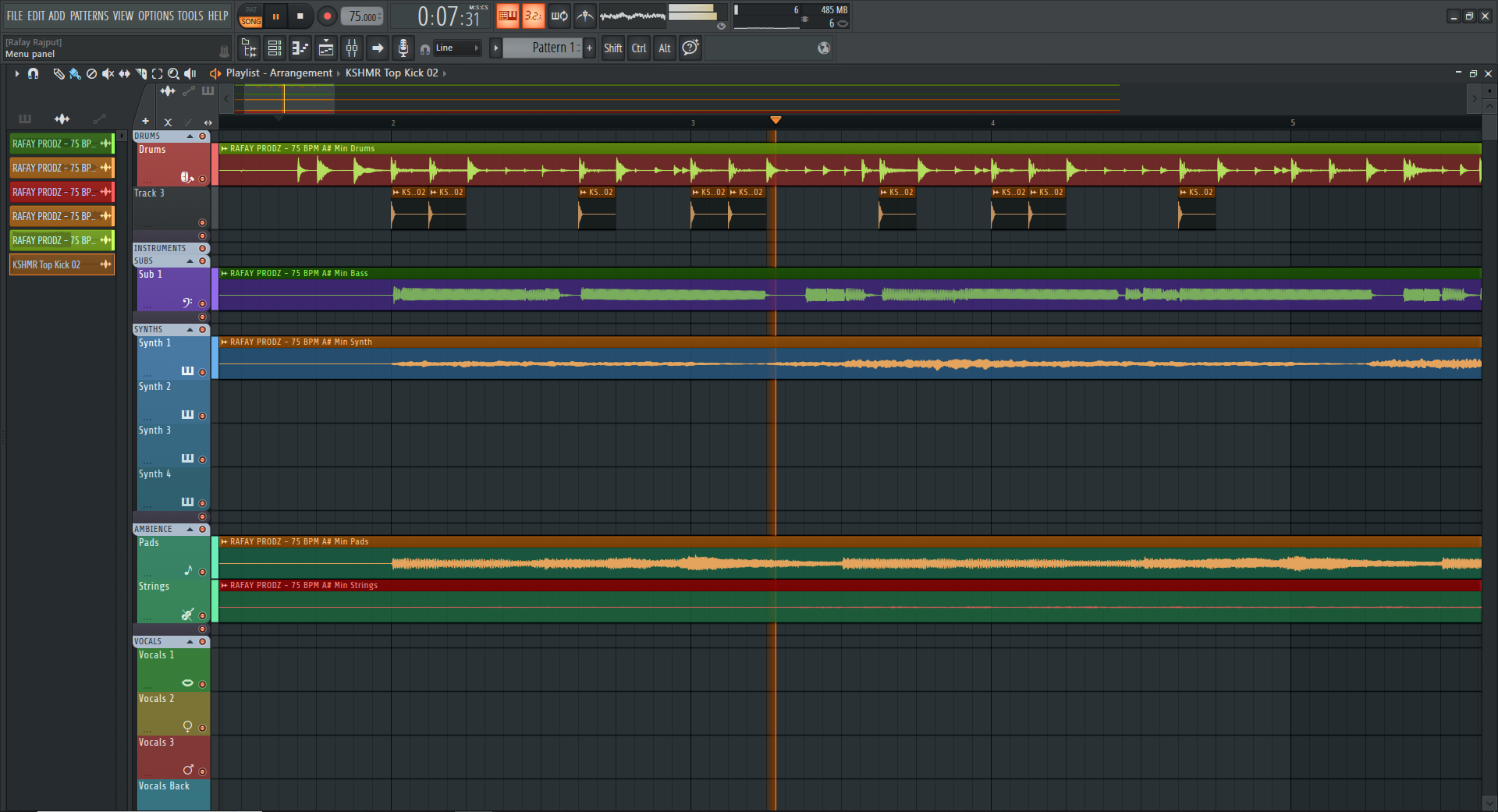The height and width of the screenshot is (812, 1498).
Task: Click the Record button
Action: [x=327, y=16]
